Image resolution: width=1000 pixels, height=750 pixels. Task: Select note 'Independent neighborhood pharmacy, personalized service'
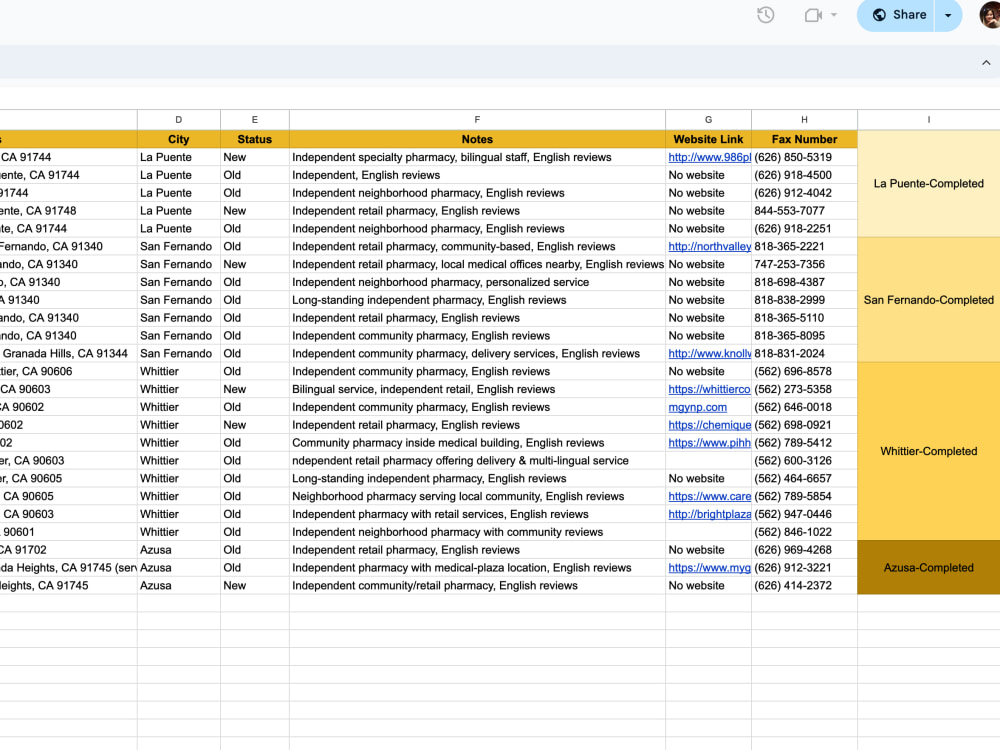tap(477, 282)
